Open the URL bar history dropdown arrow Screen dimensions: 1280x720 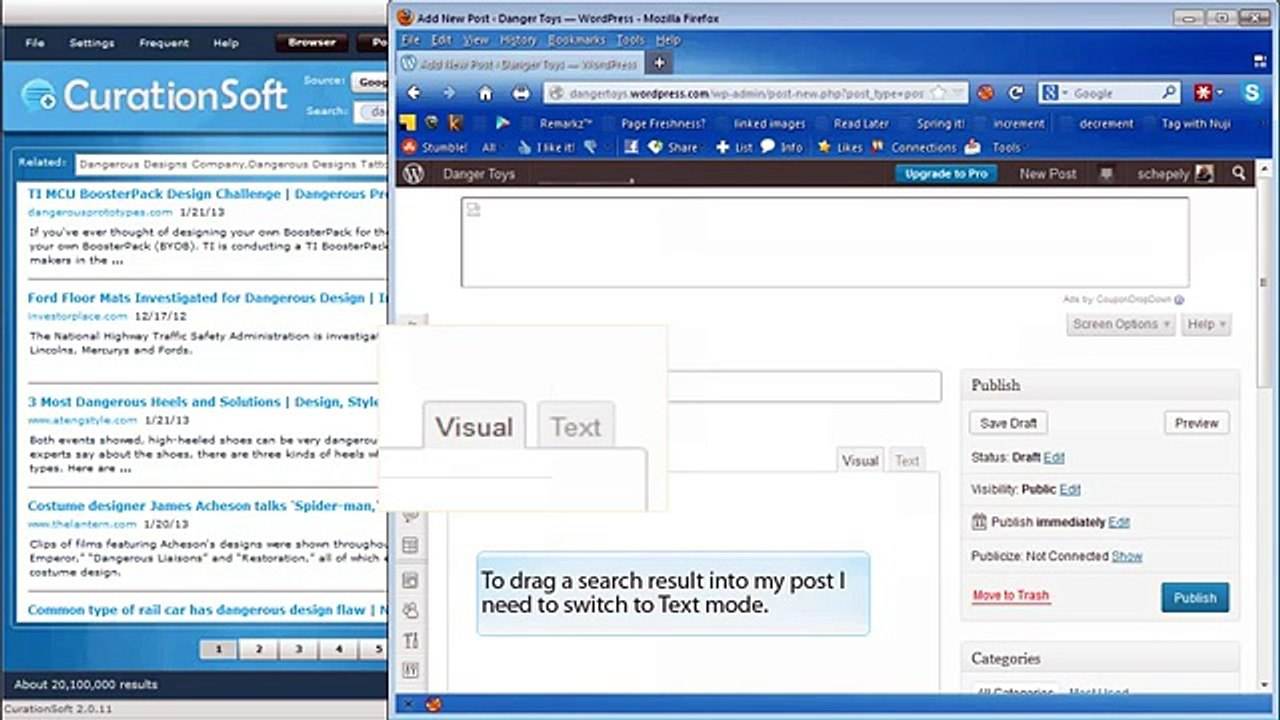[958, 93]
